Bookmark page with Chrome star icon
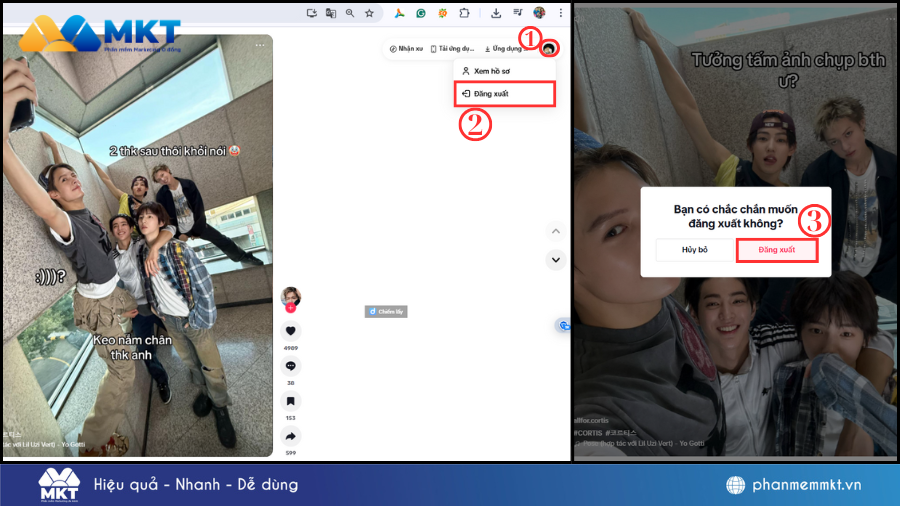Screen dimensions: 900x506 click(369, 13)
